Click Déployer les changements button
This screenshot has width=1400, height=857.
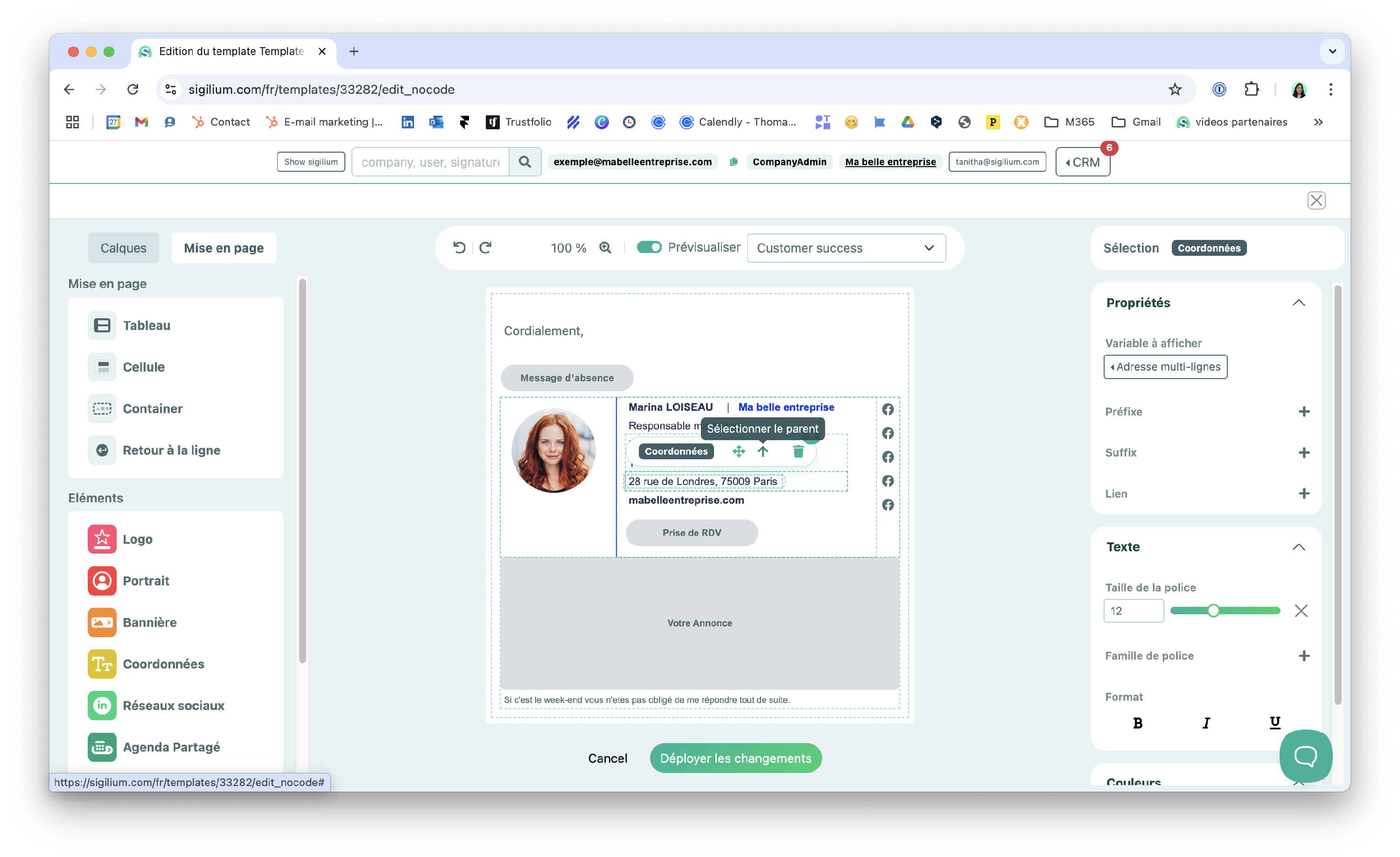point(735,758)
